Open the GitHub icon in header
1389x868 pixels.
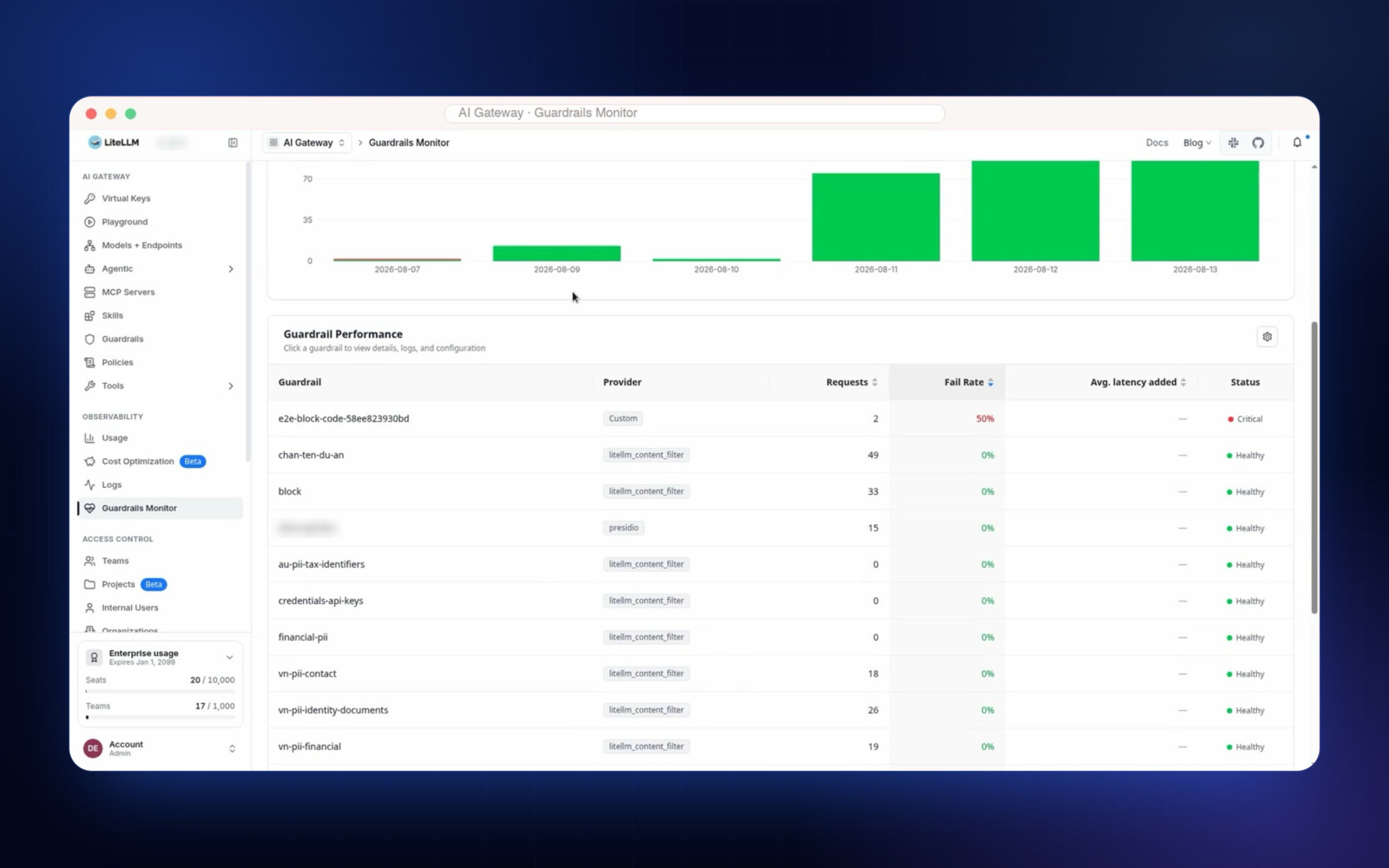pyautogui.click(x=1257, y=142)
